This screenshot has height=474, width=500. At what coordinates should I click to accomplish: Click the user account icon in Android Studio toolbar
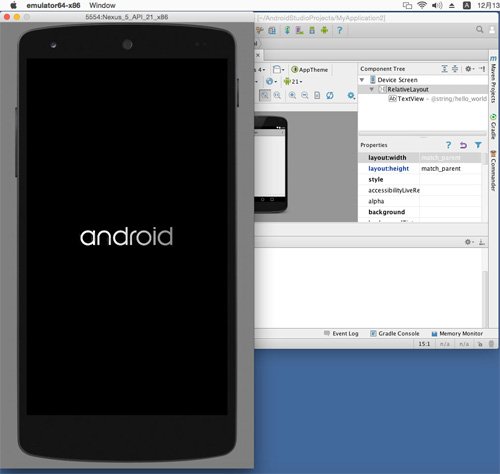point(492,30)
